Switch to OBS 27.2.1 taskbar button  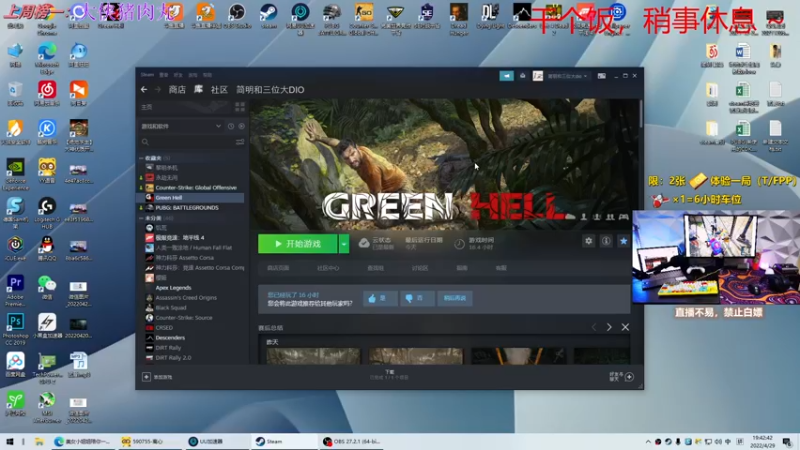352,441
